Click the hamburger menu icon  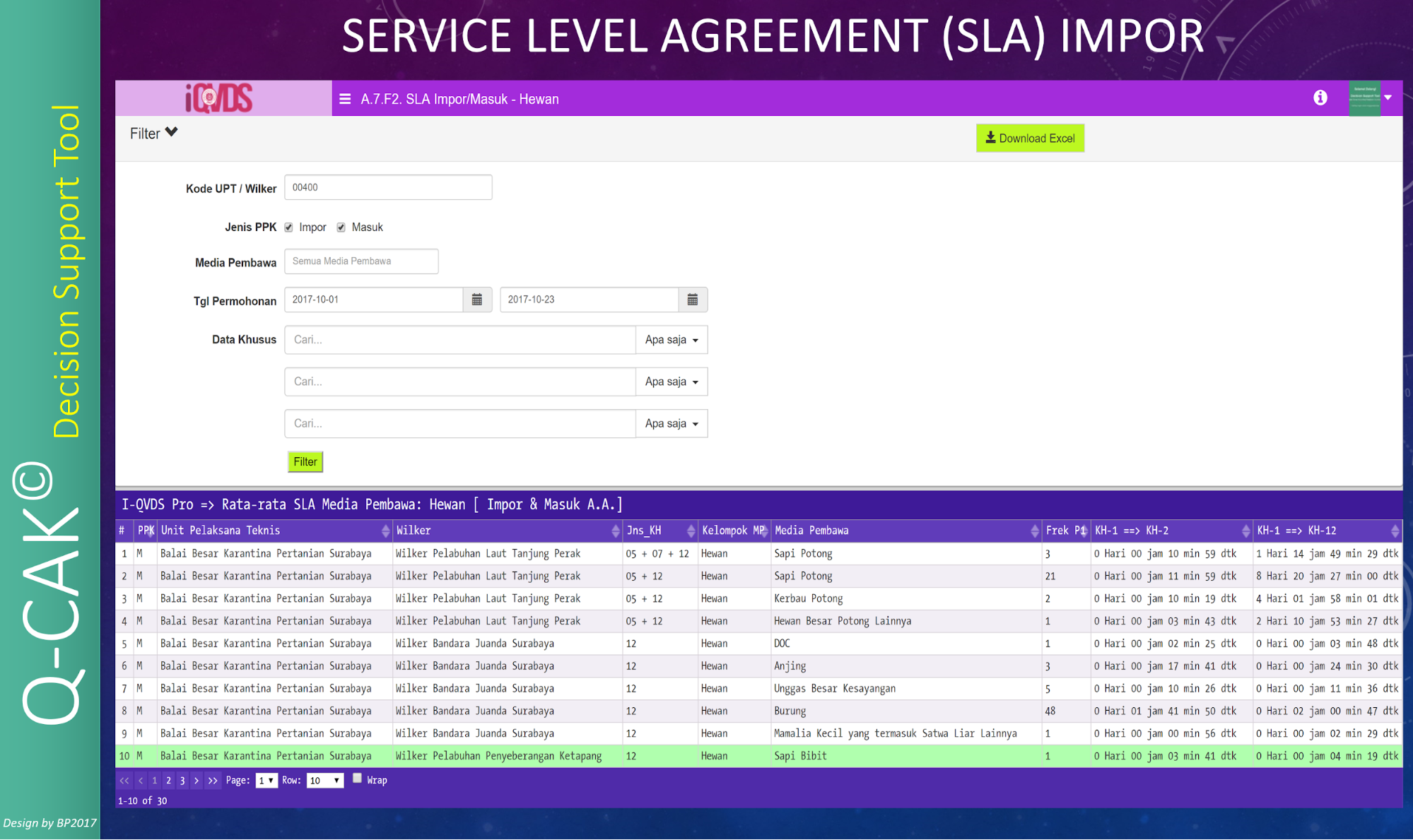pyautogui.click(x=345, y=99)
